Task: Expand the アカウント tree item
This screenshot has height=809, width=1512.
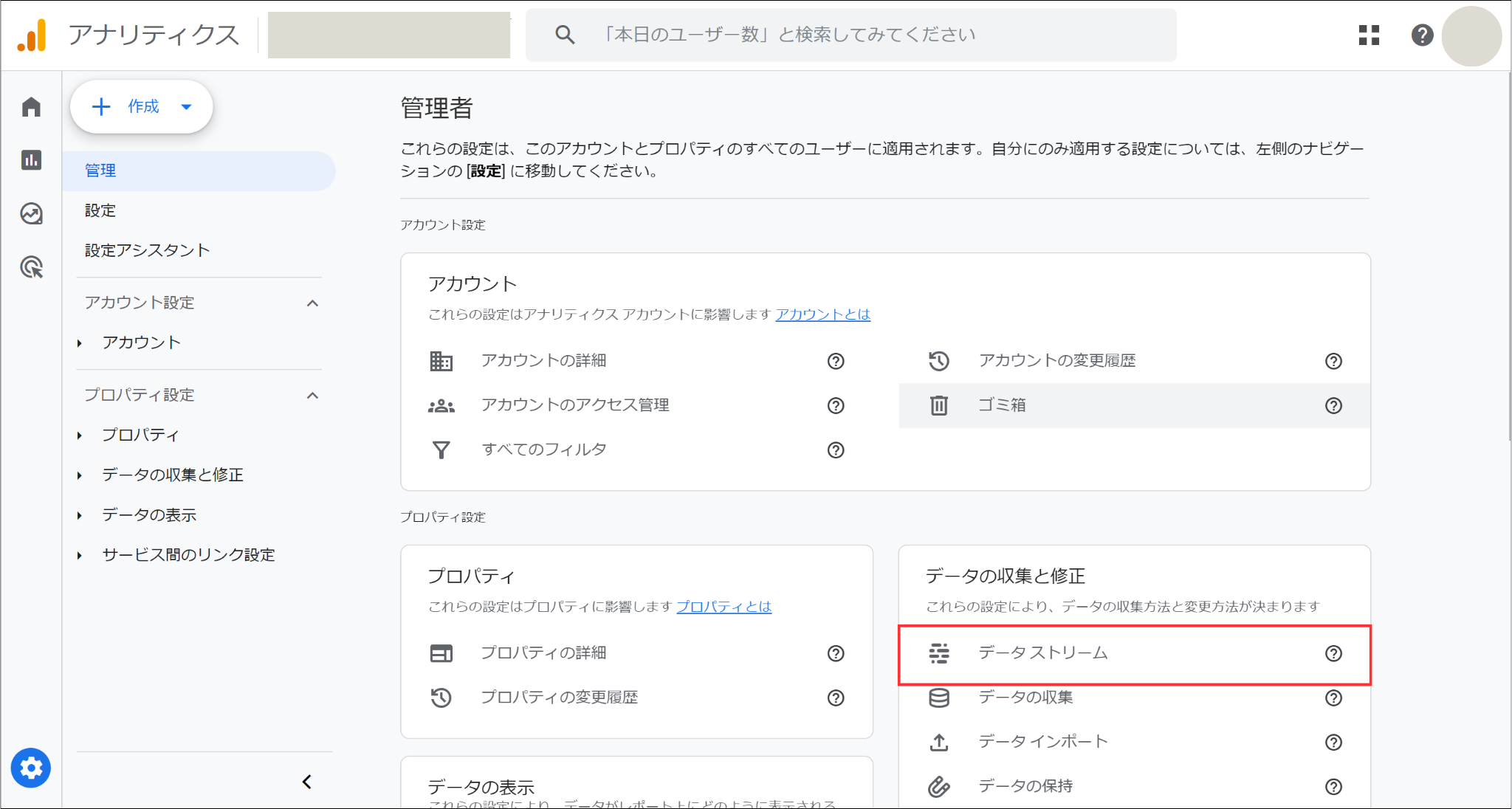Action: coord(79,342)
